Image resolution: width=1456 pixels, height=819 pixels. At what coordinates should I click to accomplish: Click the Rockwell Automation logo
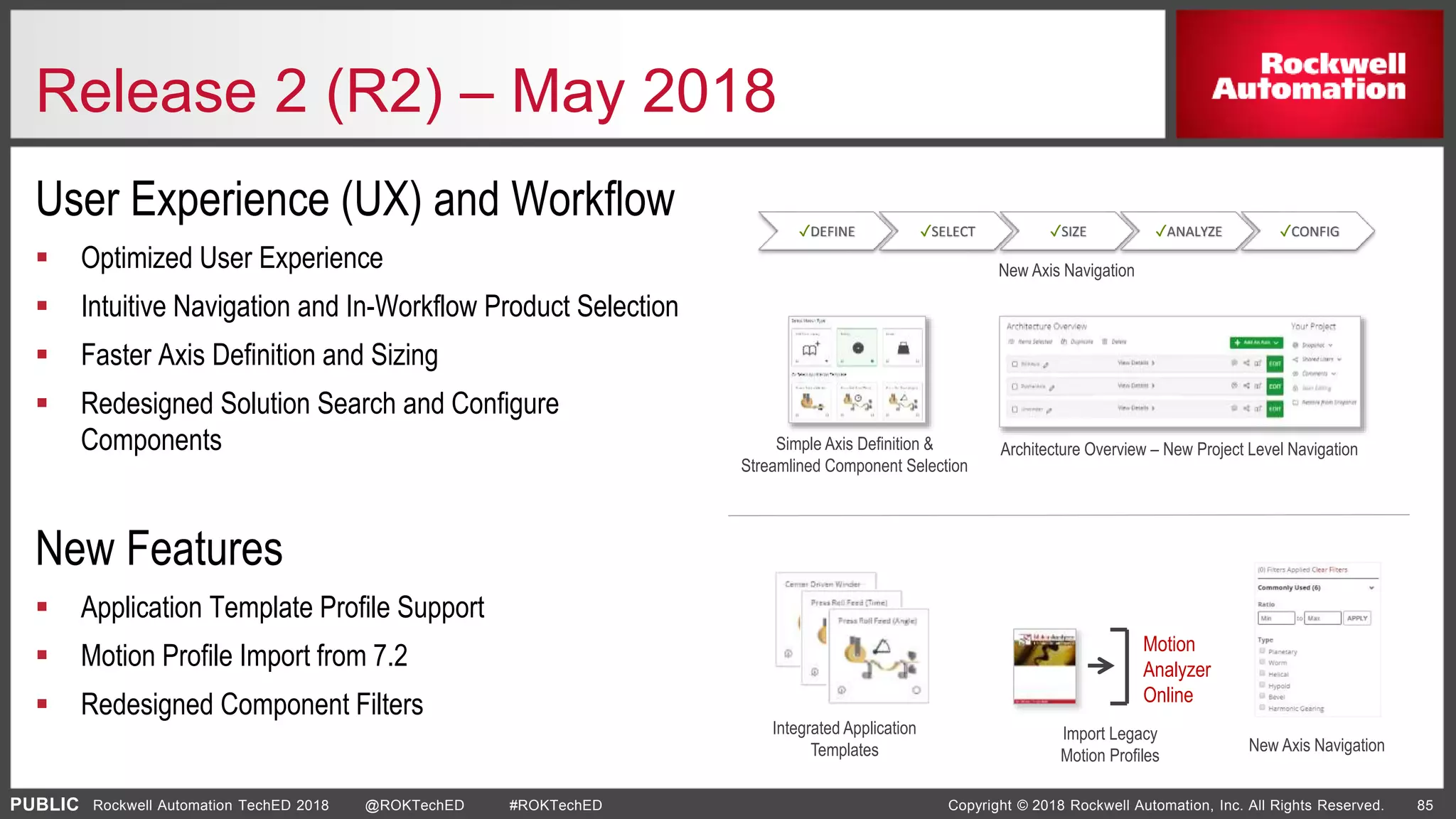1309,75
